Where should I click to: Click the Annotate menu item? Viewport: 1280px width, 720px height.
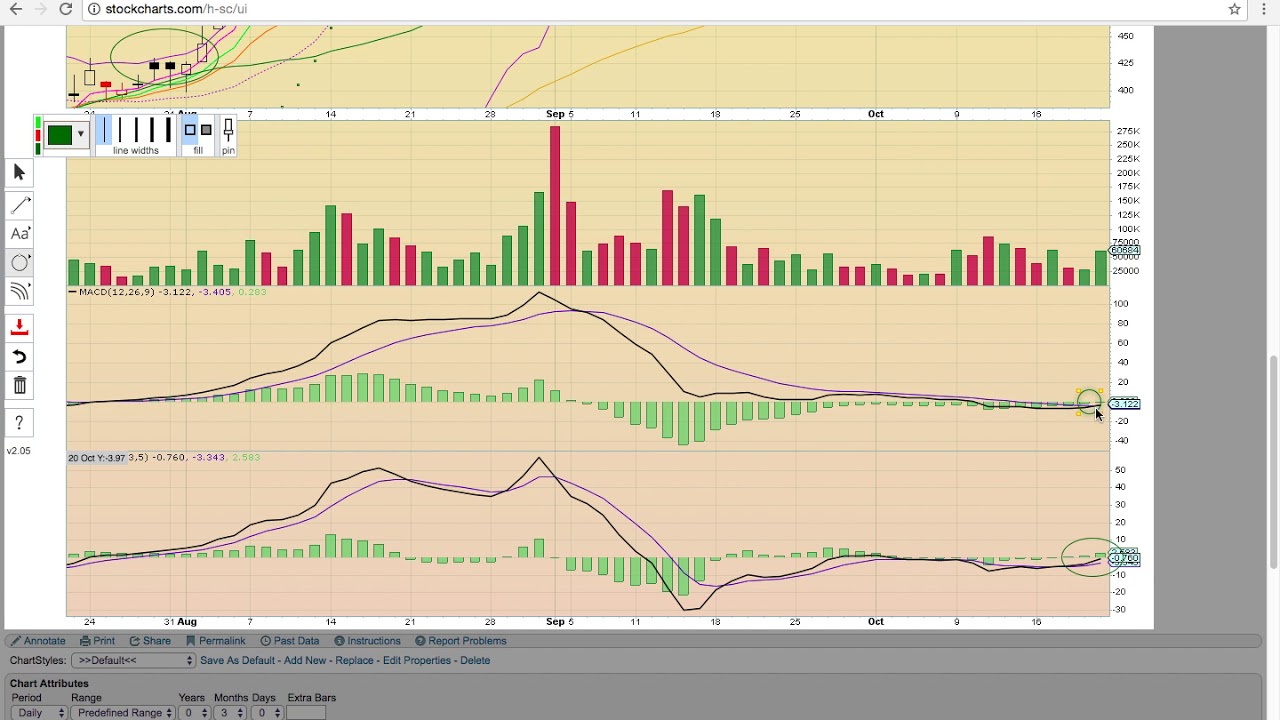38,641
